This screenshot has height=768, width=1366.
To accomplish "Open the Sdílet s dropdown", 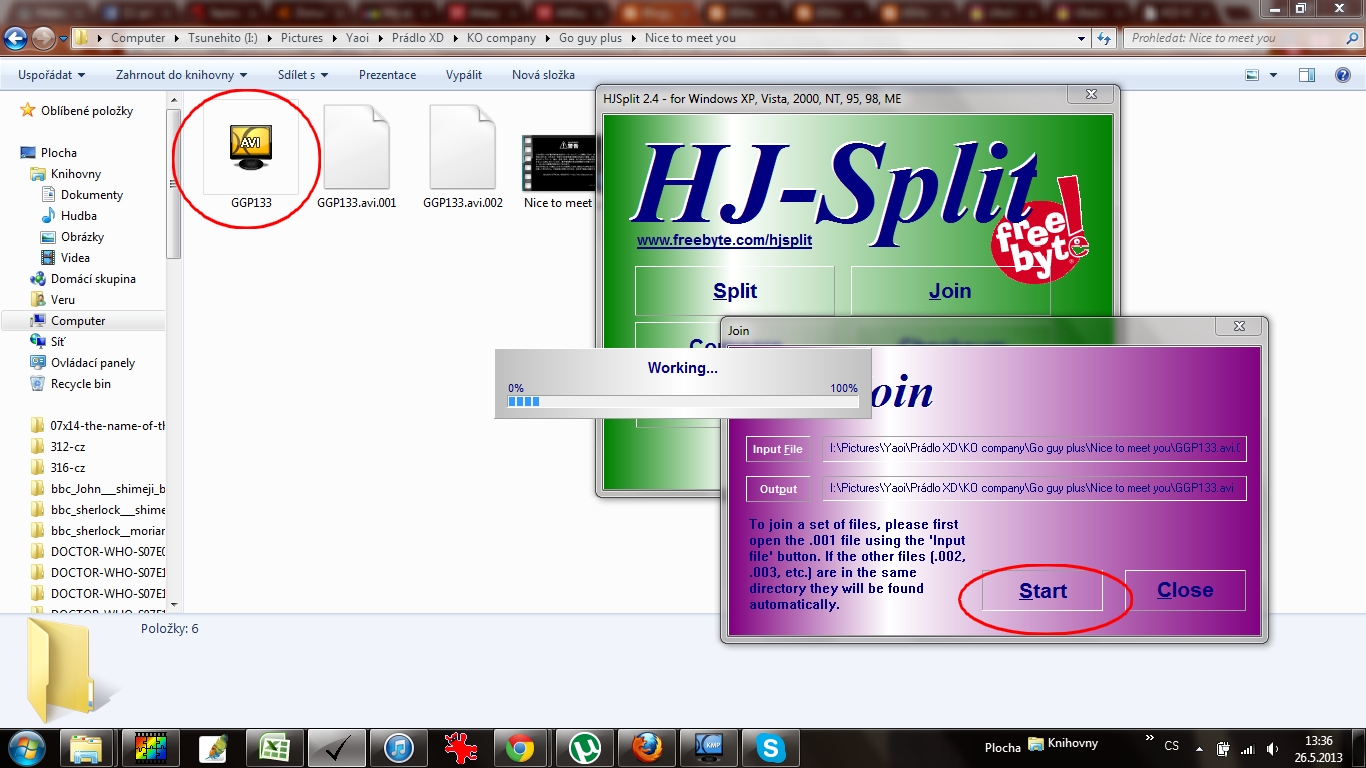I will coord(303,75).
